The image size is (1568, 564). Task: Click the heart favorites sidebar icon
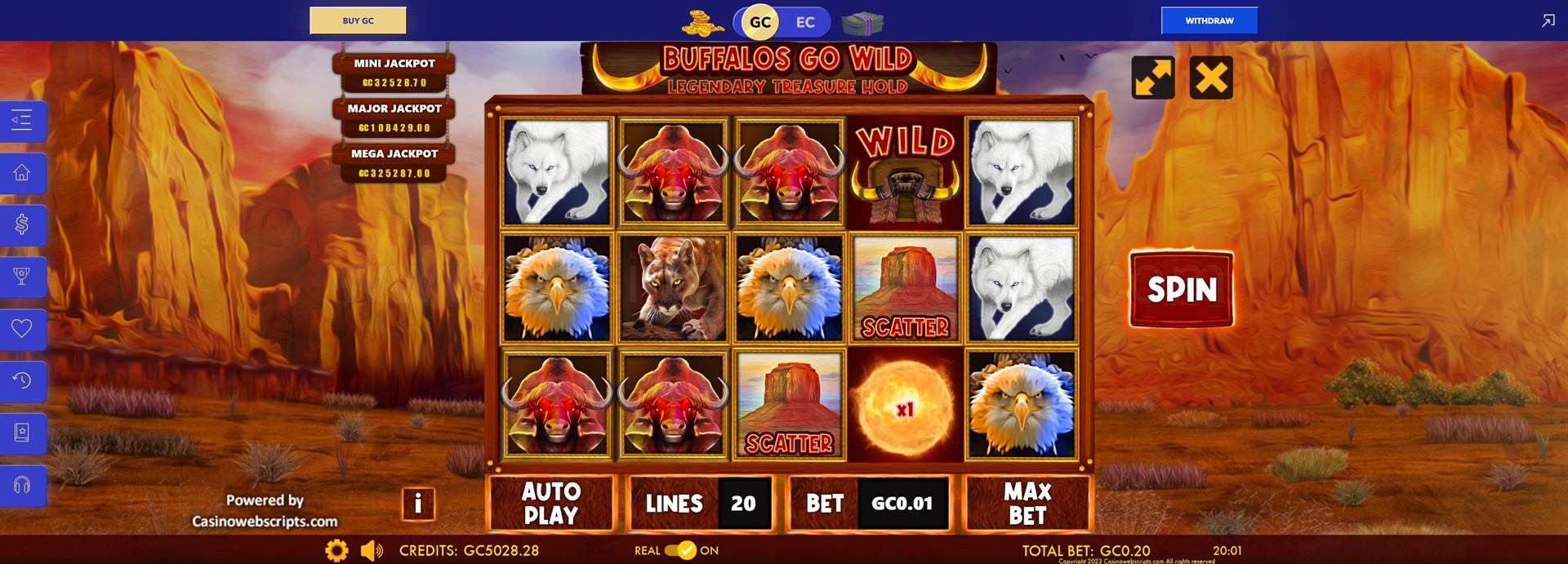pyautogui.click(x=22, y=329)
